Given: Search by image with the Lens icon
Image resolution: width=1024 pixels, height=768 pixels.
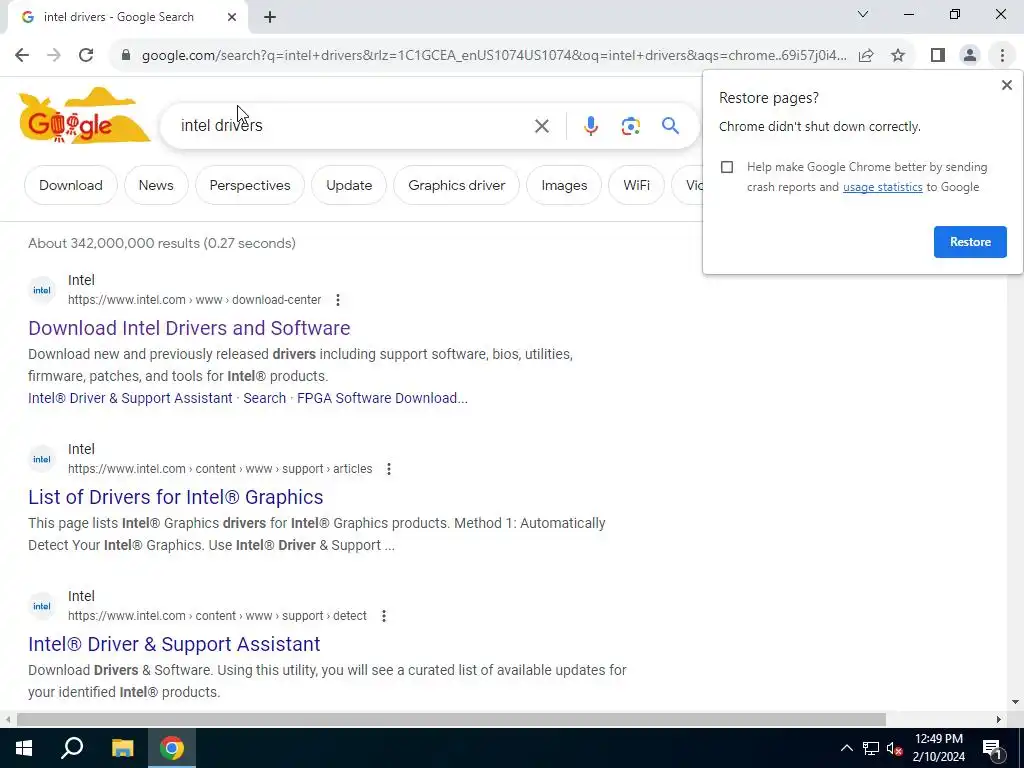Looking at the screenshot, I should 630,126.
